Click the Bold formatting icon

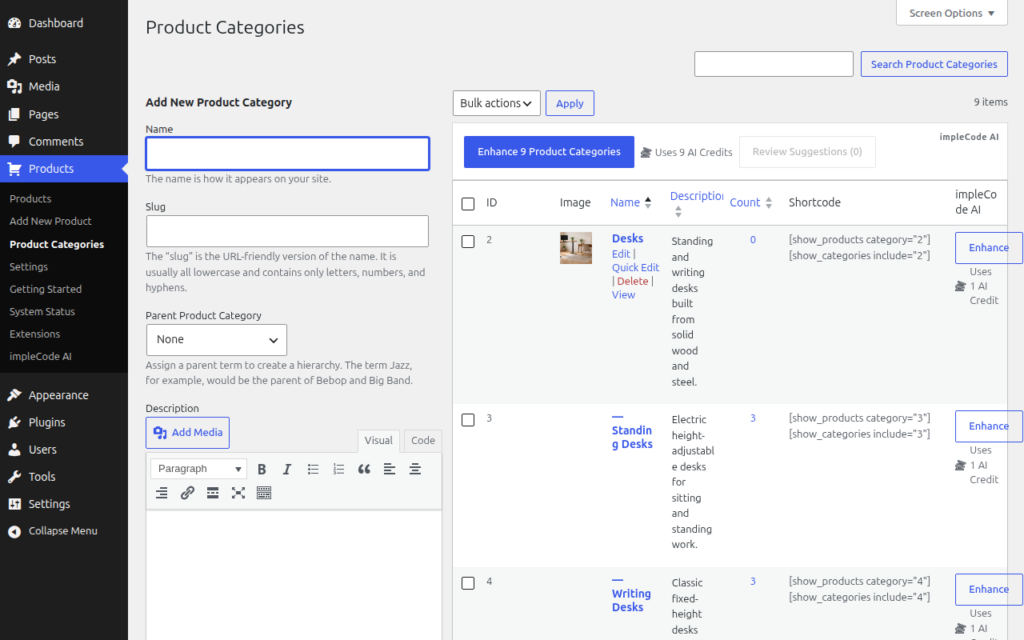click(x=262, y=469)
